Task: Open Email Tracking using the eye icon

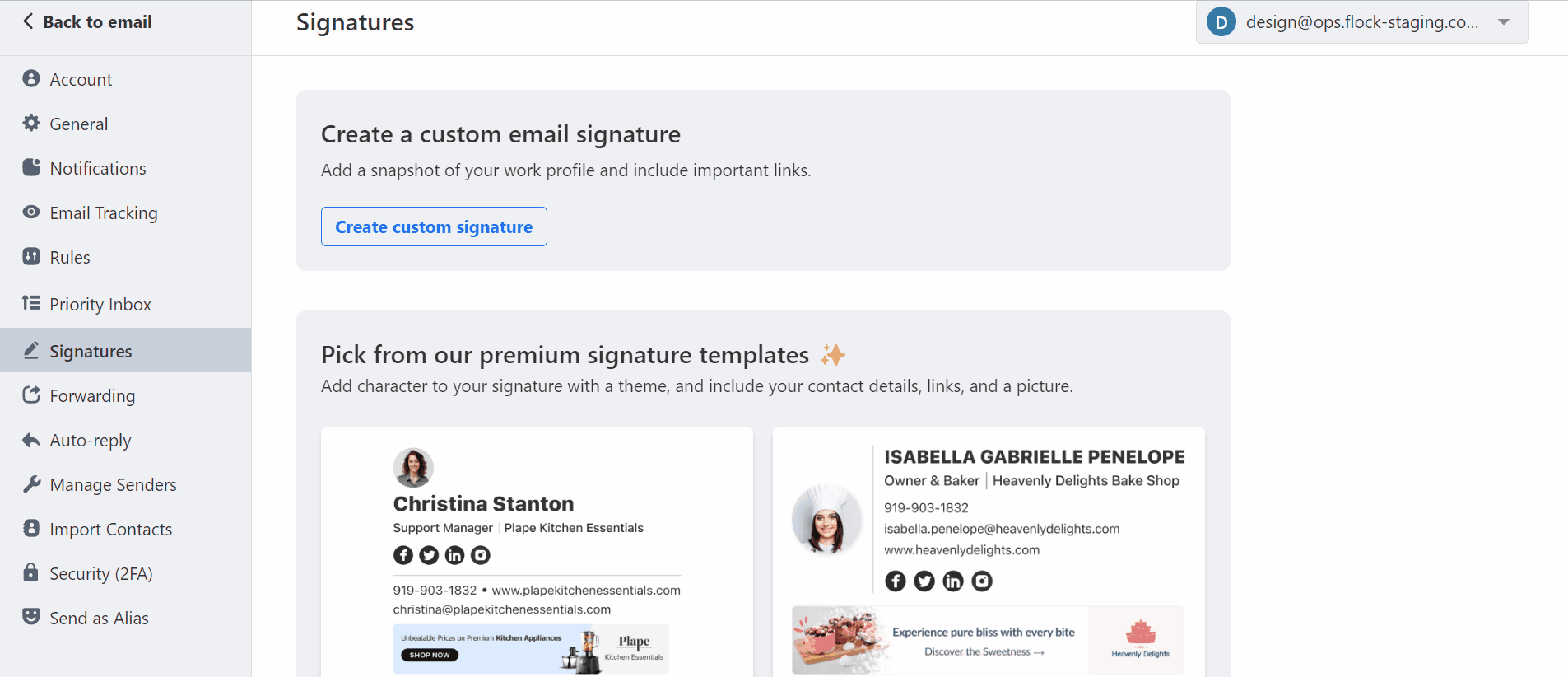Action: [x=30, y=212]
